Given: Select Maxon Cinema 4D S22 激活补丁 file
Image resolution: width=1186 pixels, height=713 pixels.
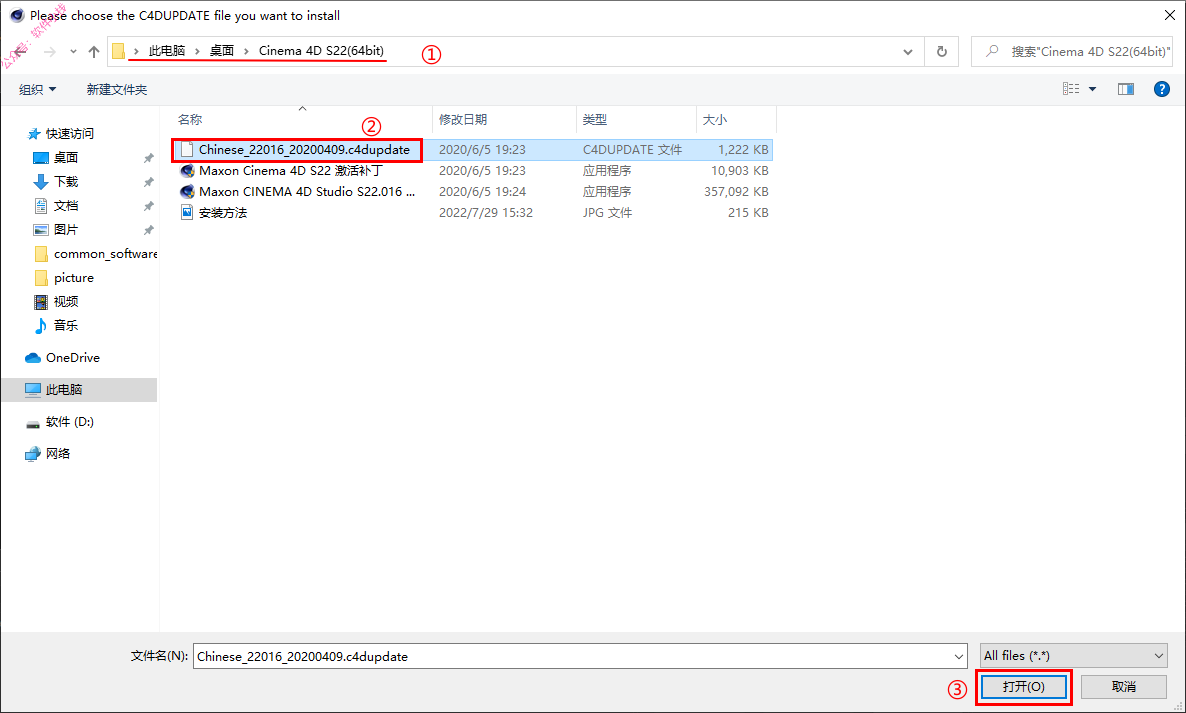Looking at the screenshot, I should pos(290,171).
